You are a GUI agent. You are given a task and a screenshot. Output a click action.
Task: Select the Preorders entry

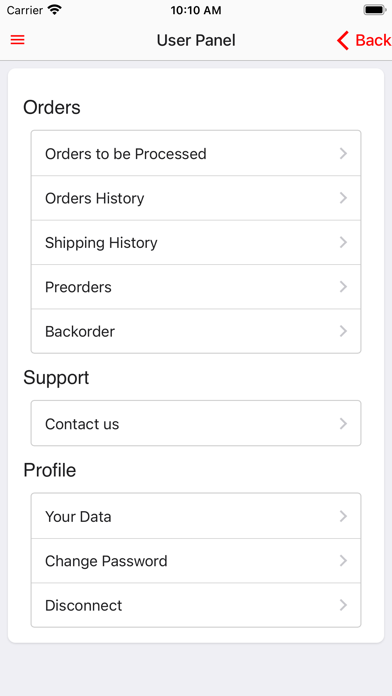click(x=196, y=287)
